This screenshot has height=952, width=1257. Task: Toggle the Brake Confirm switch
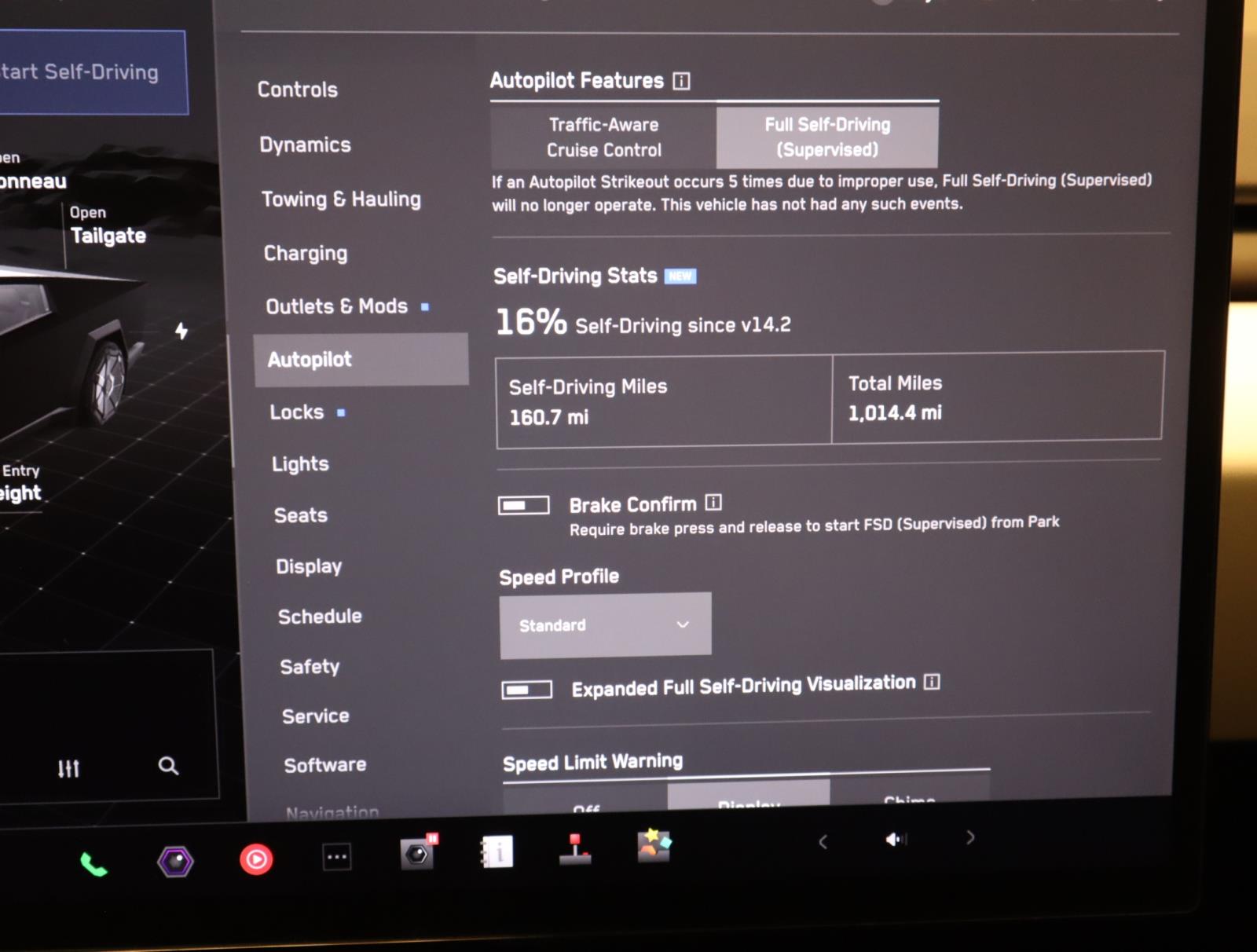coord(523,505)
